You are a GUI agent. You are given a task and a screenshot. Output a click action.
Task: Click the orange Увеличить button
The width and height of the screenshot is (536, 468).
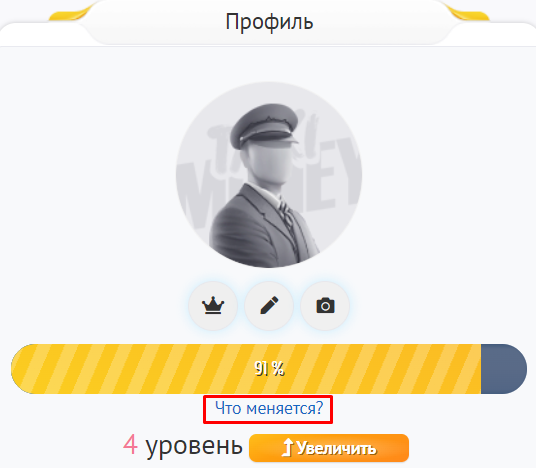329,448
